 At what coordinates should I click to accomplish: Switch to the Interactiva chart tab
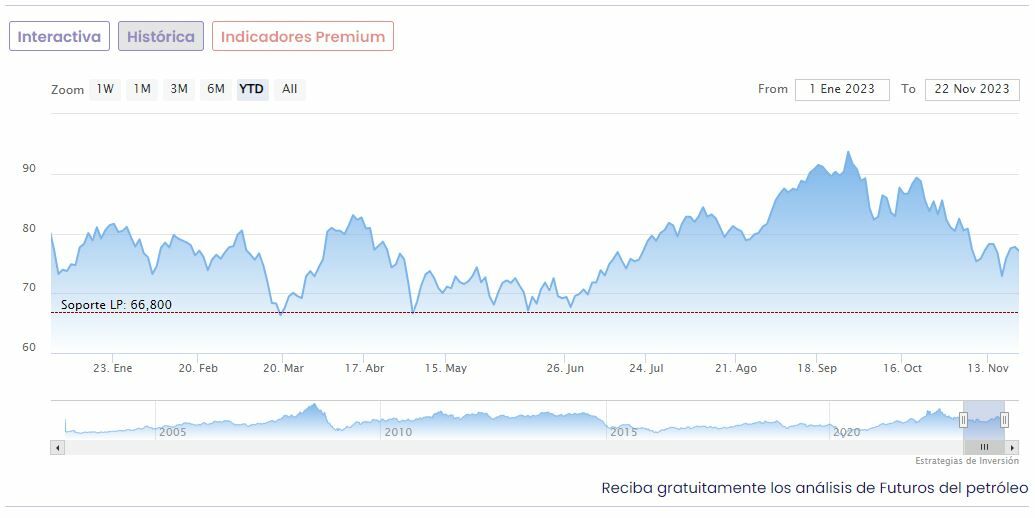click(x=59, y=37)
